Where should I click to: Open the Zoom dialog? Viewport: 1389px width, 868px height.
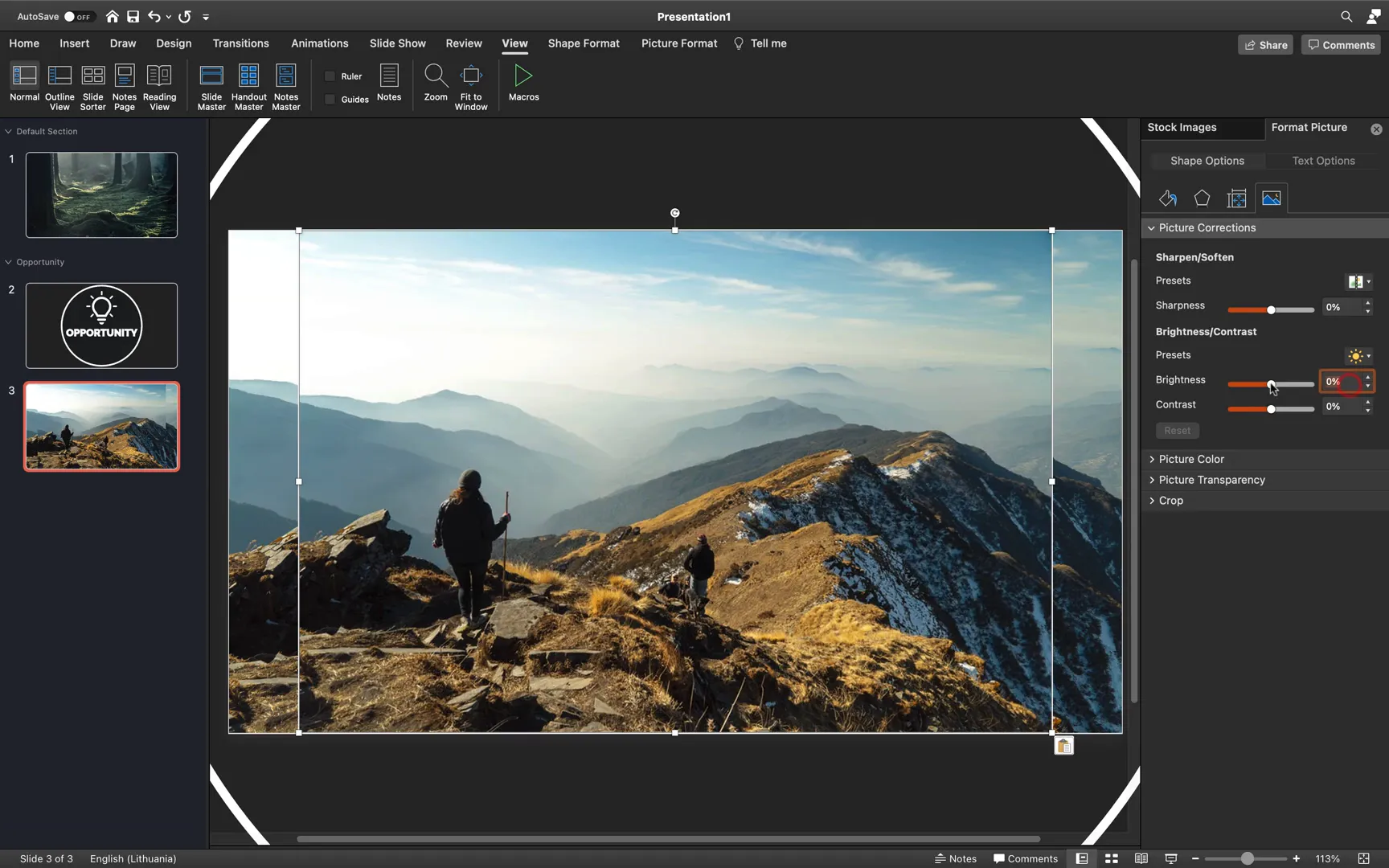(436, 83)
